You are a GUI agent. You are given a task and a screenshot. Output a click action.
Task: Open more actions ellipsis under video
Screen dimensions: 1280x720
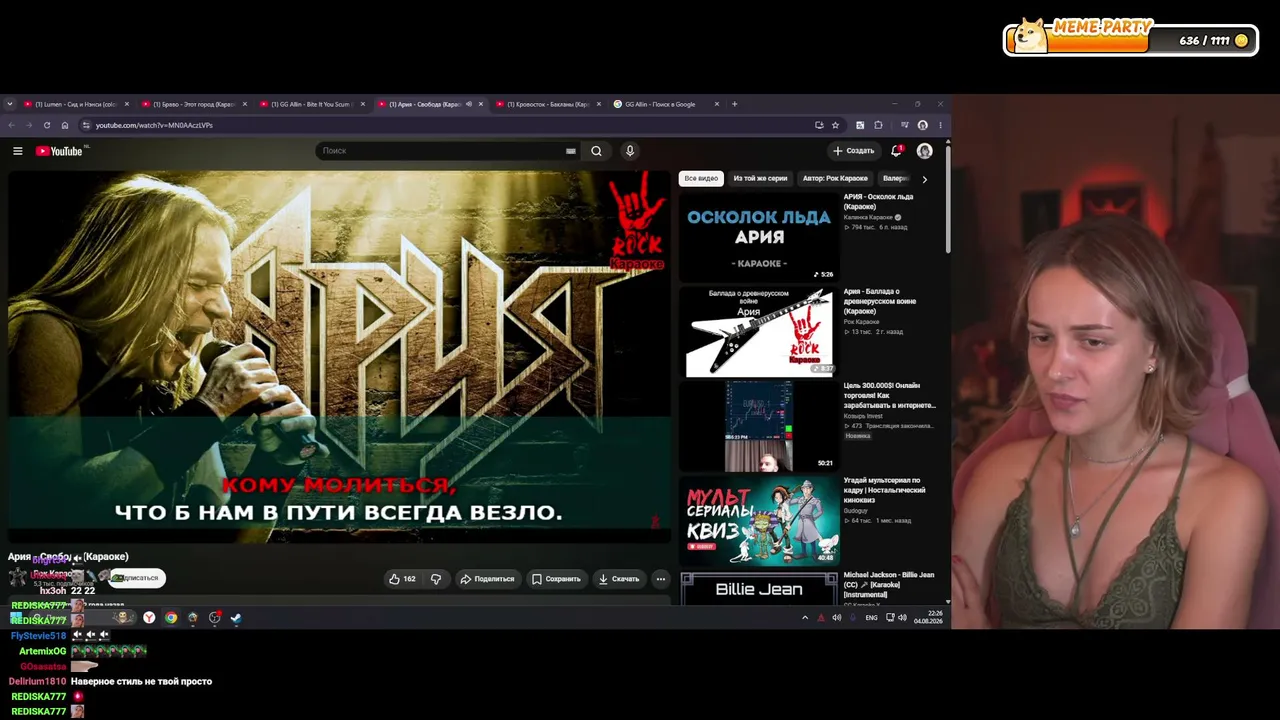660,579
